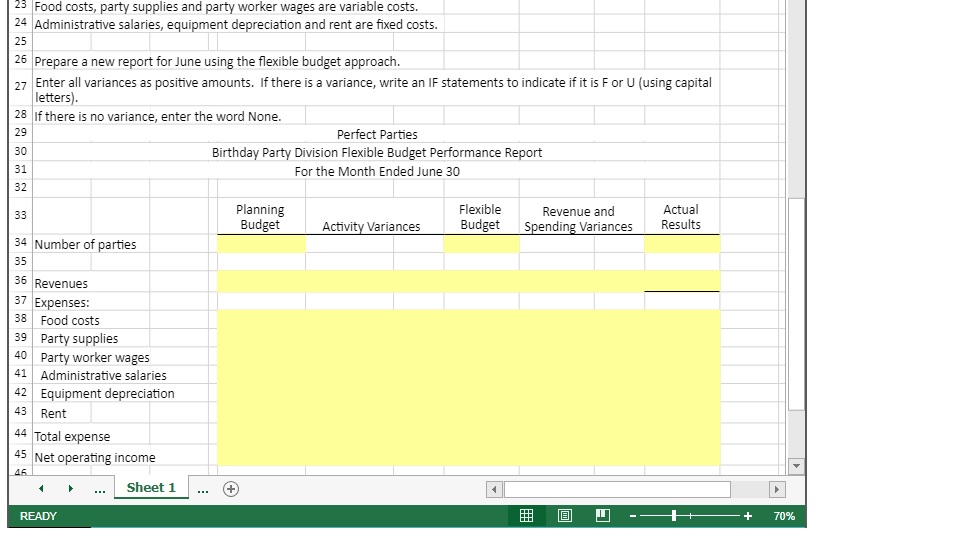Click the 'Actual Results' column heading
The image size is (960, 540).
point(681,217)
